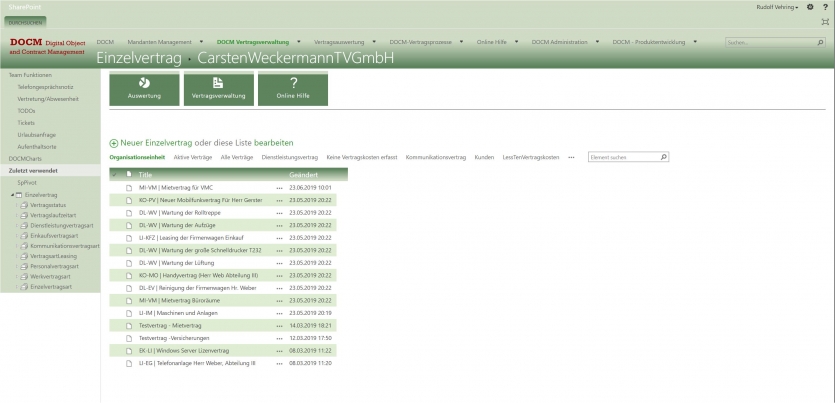
Task: Open the Online Hilfe nav dropdown arrow
Action: (516, 42)
